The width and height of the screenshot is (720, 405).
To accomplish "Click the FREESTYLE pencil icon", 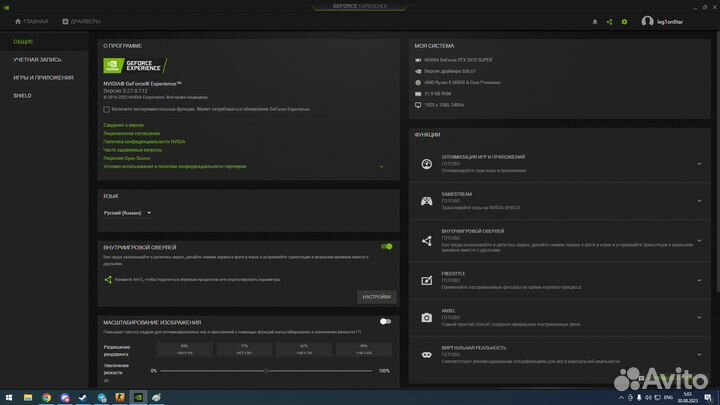I will coord(427,280).
